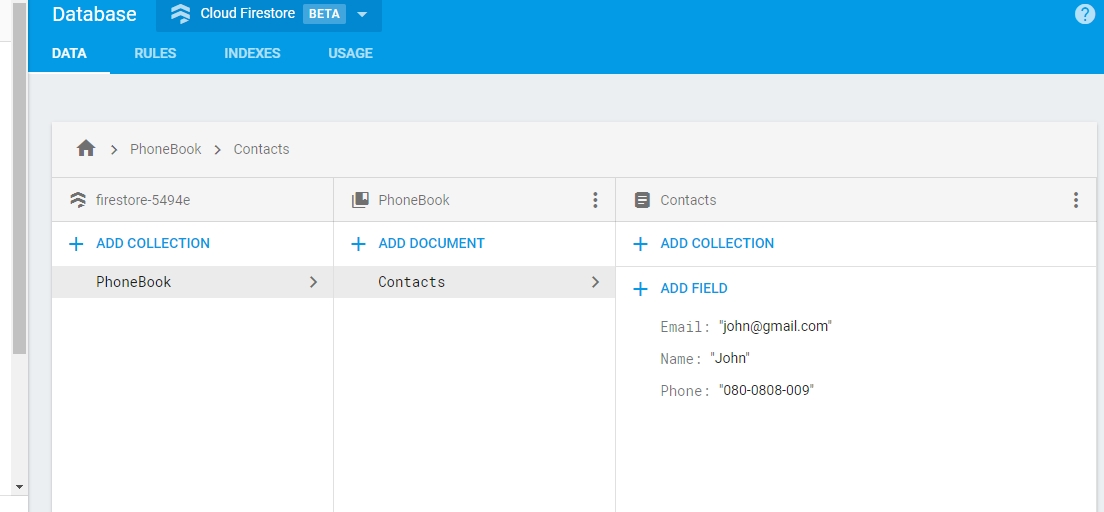Click the Cloud Firestore logo icon
The height and width of the screenshot is (512, 1104).
tap(180, 14)
